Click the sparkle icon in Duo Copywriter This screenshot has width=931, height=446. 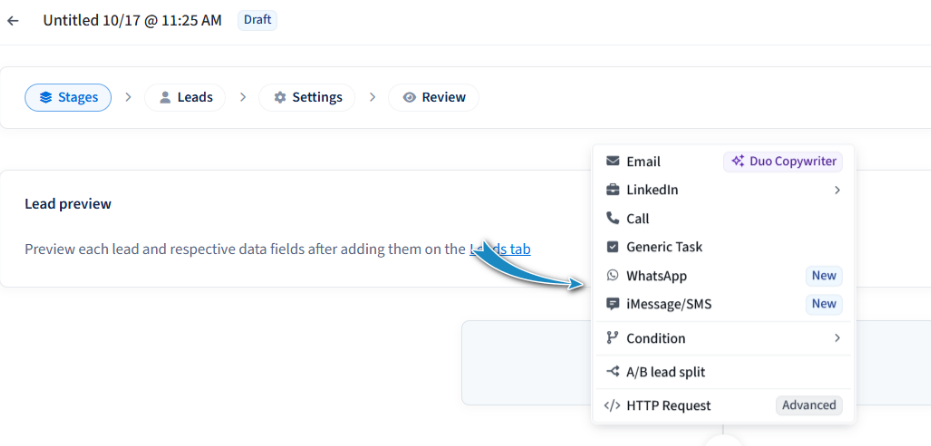click(737, 161)
